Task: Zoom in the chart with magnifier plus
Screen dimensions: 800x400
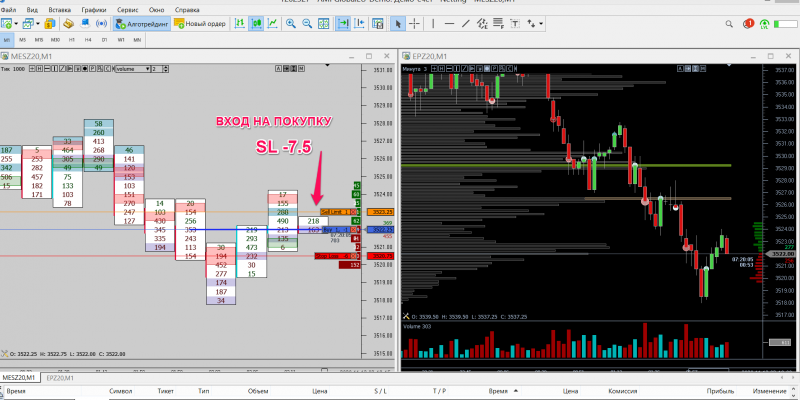Action: click(290, 23)
